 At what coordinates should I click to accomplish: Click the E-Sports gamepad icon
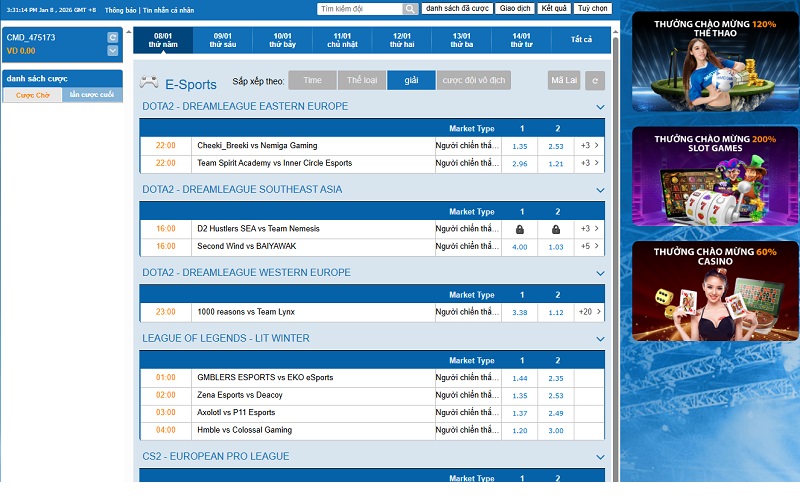point(148,83)
